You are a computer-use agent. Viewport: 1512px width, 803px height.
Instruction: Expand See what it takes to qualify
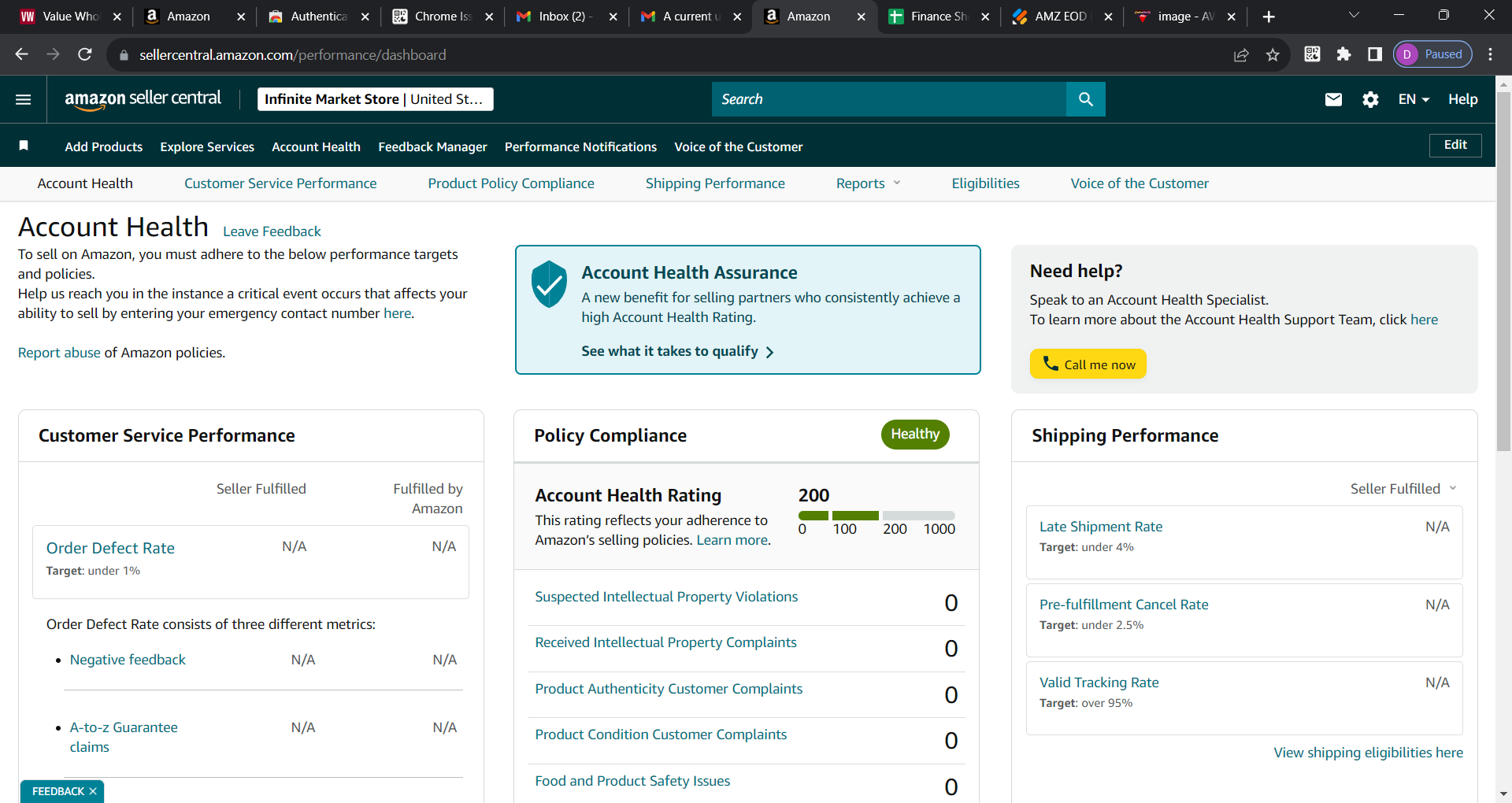click(677, 351)
